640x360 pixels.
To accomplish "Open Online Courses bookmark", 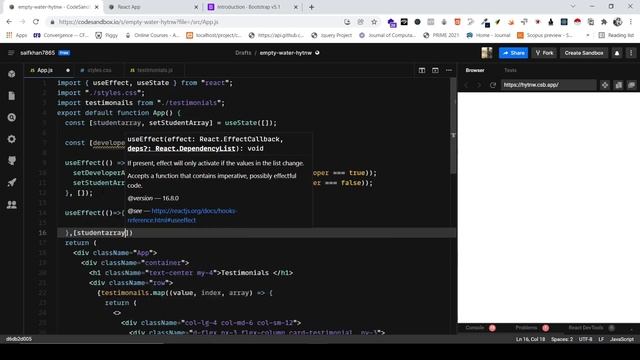I will pos(152,36).
